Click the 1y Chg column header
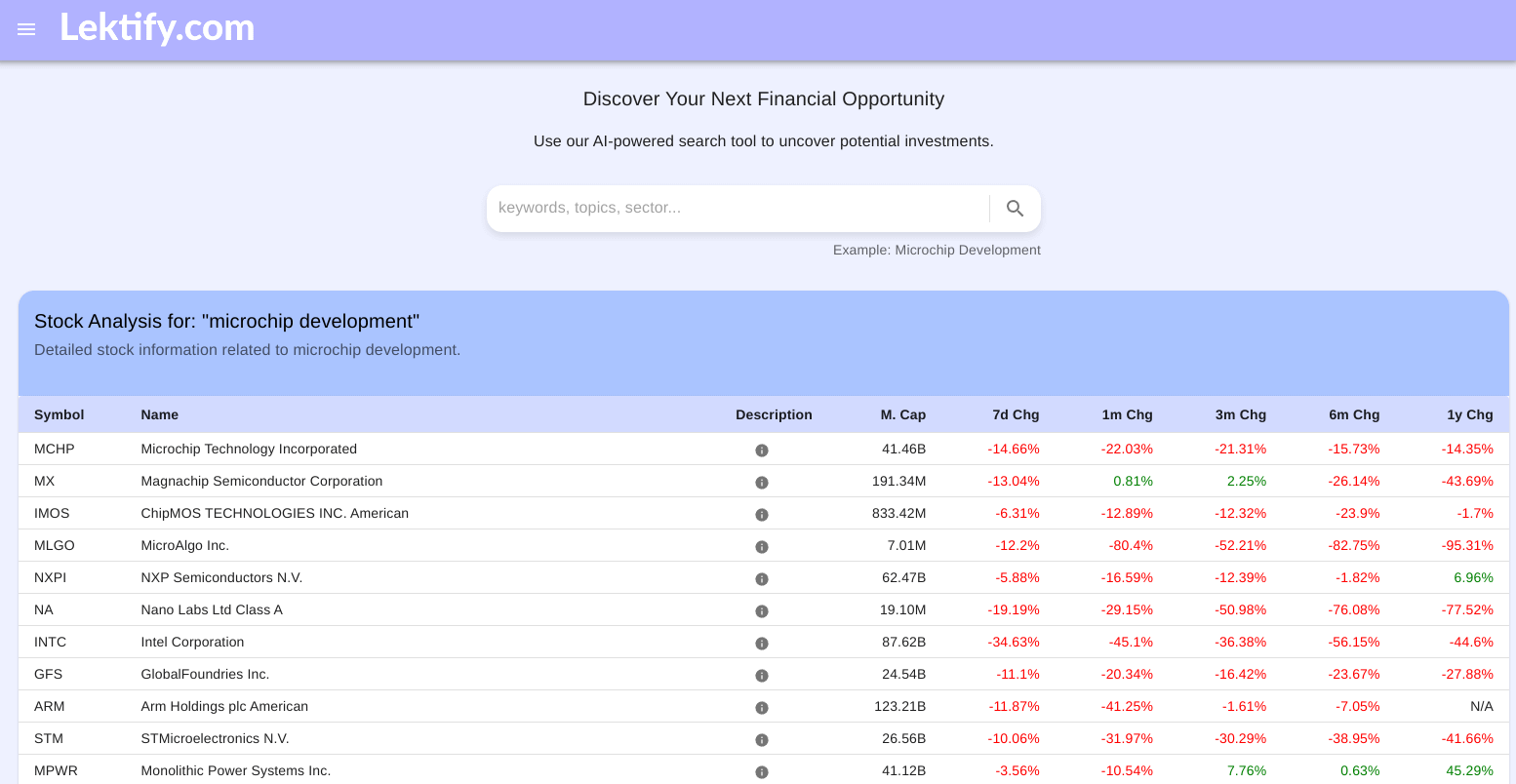The image size is (1516, 784). (x=1470, y=414)
